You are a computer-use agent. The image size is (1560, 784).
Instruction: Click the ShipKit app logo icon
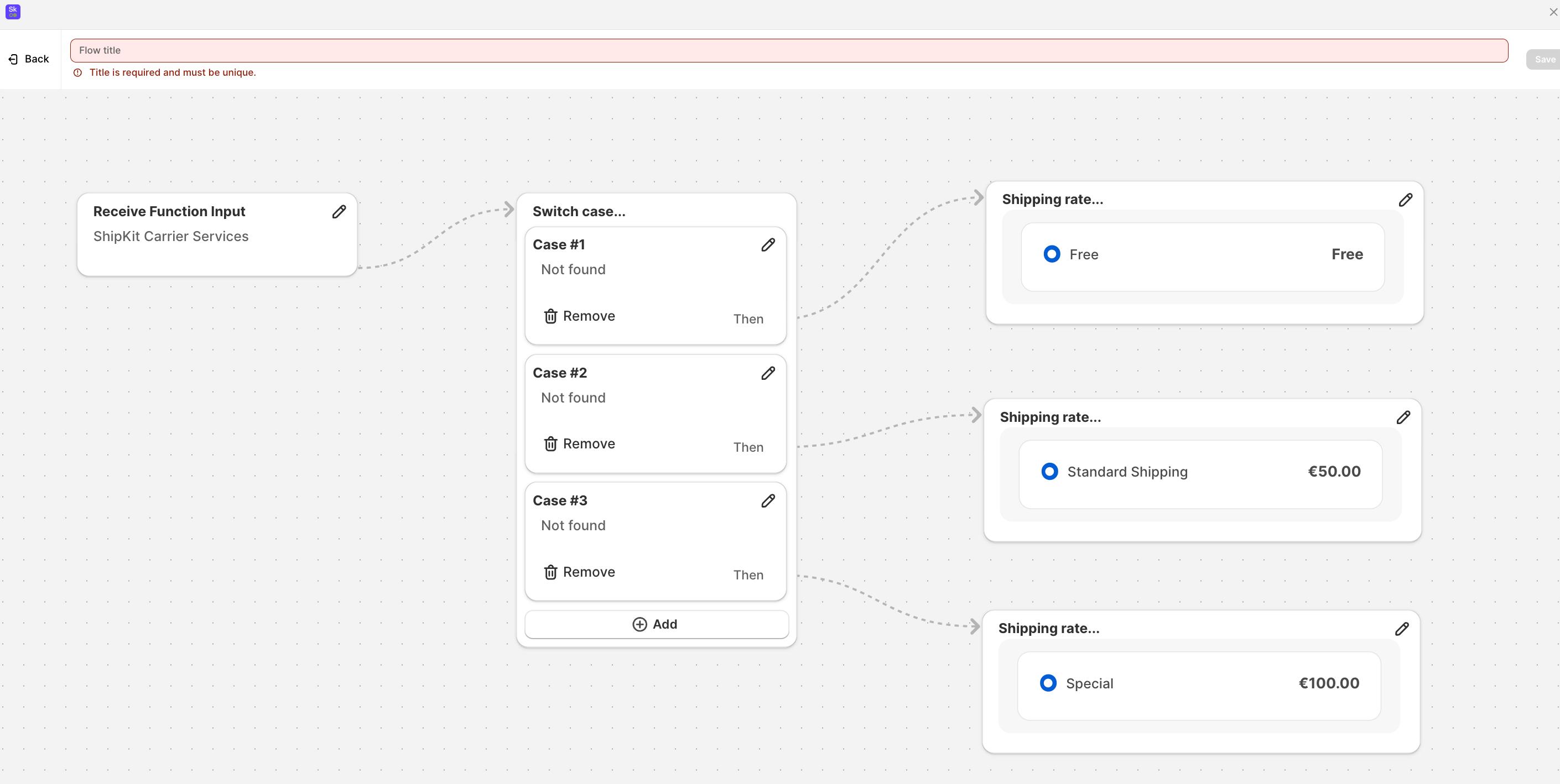13,12
